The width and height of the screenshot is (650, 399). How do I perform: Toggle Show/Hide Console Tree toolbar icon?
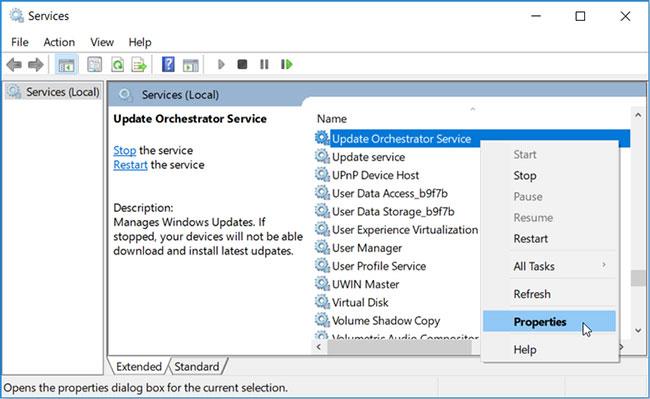pyautogui.click(x=66, y=65)
